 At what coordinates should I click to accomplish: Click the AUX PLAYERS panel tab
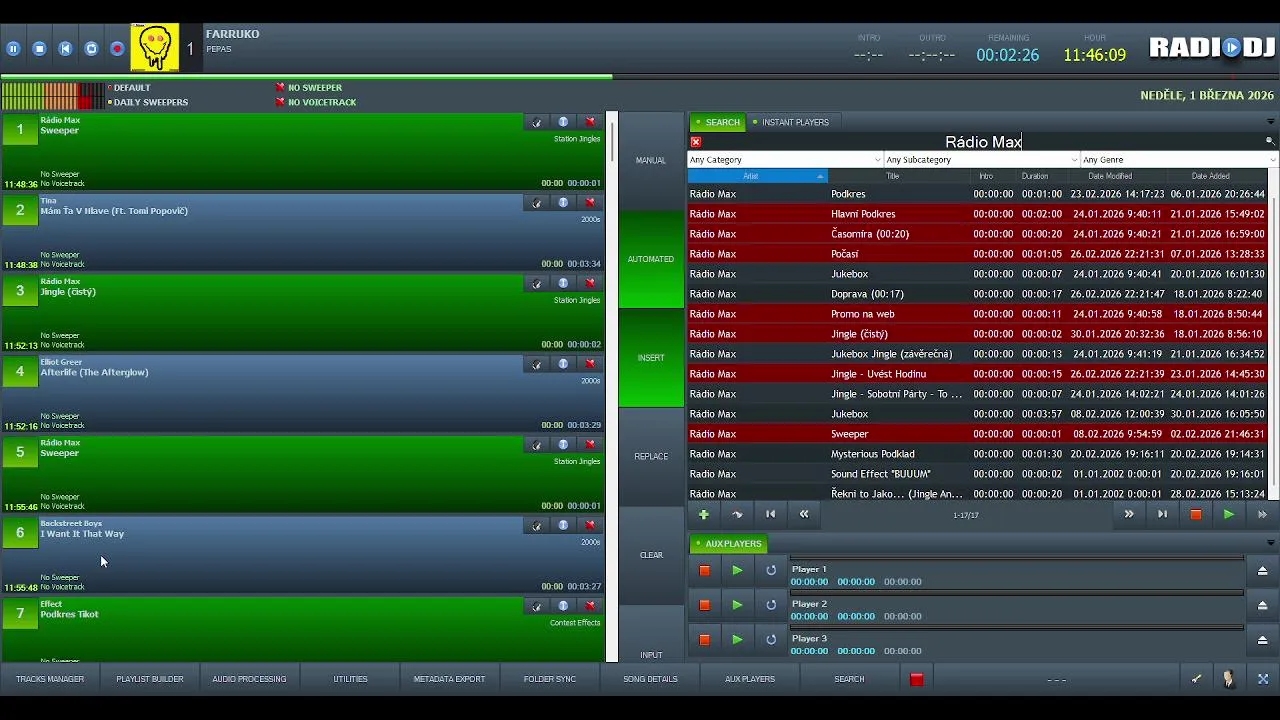click(729, 544)
